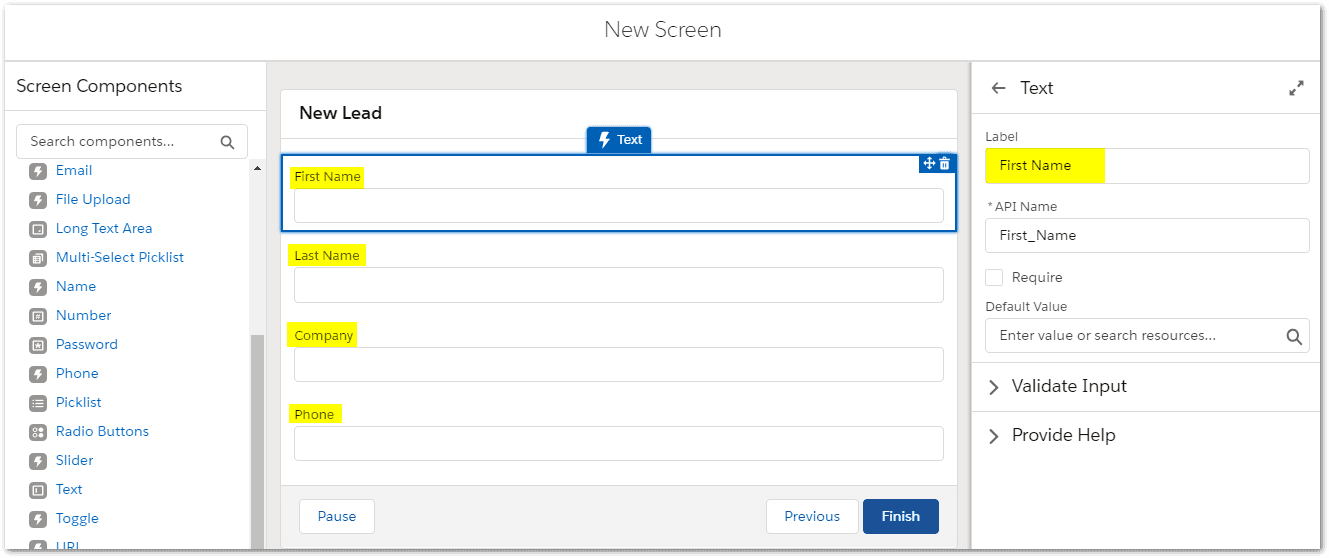
Task: Click the move handle on First Name field
Action: tap(929, 163)
